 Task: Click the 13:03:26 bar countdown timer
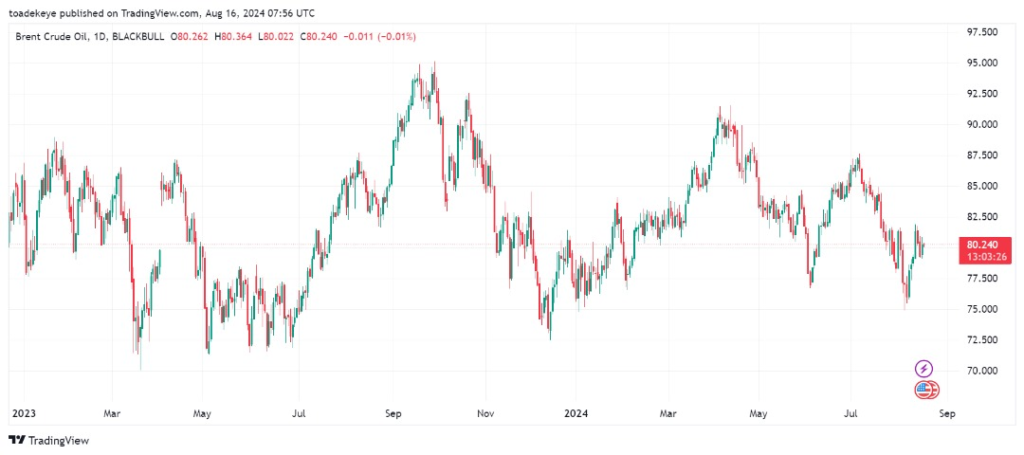click(977, 256)
